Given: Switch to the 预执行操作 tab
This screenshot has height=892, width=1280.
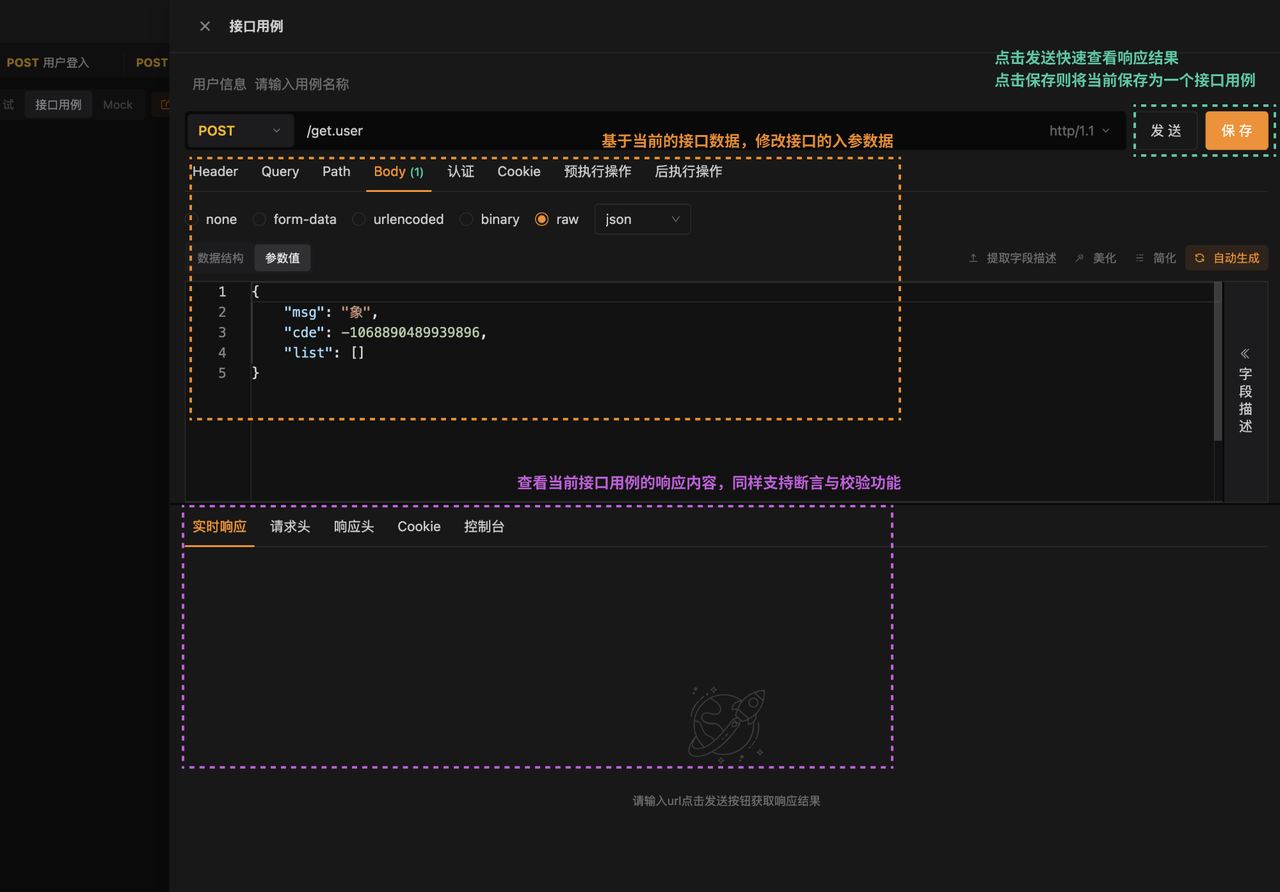Looking at the screenshot, I should click(598, 171).
